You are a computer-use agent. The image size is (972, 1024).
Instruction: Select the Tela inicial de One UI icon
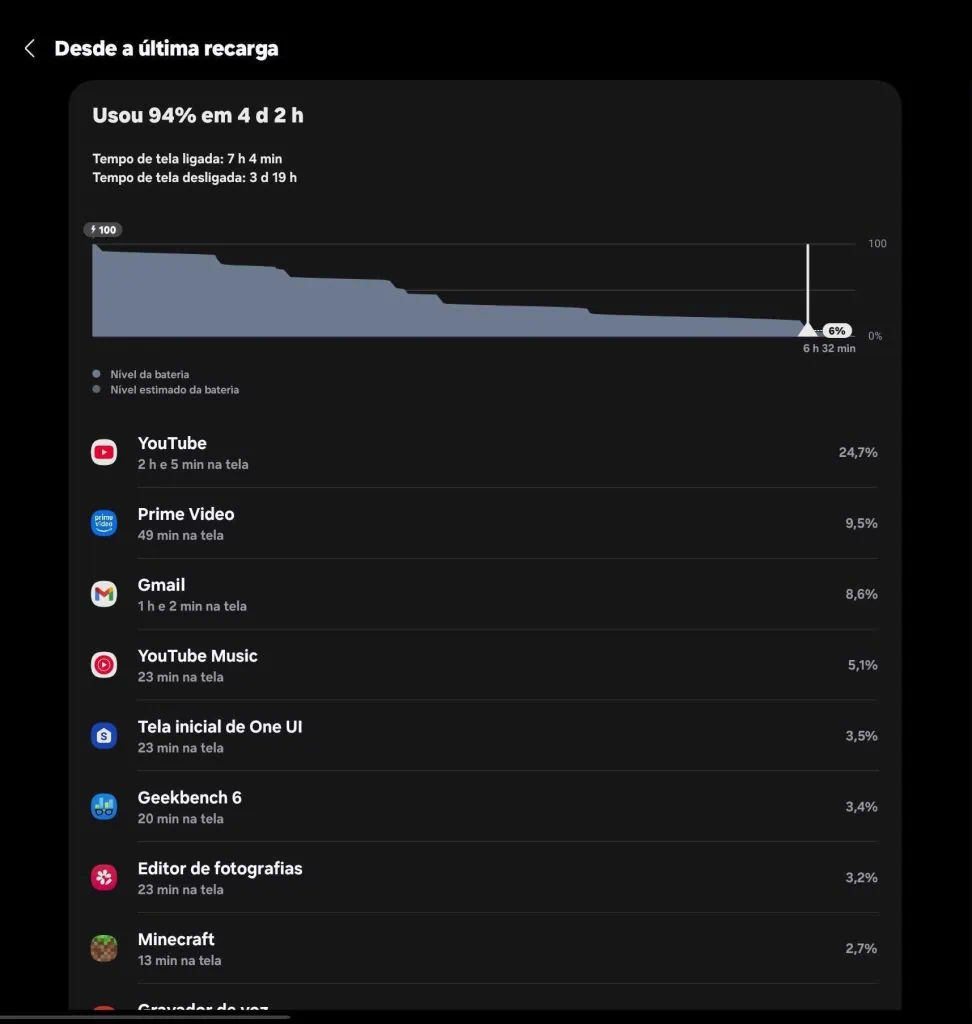click(104, 735)
